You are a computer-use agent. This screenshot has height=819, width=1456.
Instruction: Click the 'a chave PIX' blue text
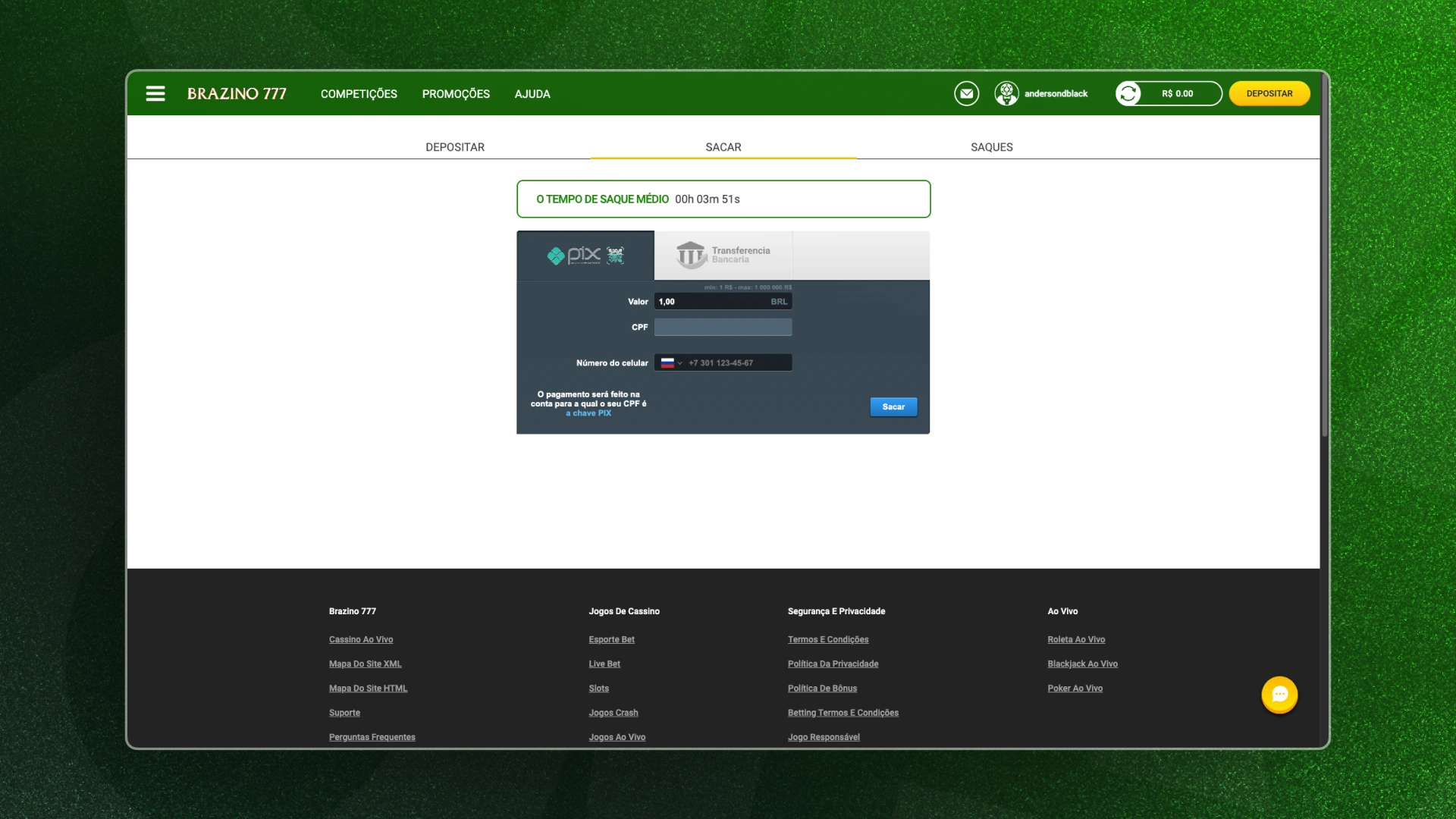[588, 413]
